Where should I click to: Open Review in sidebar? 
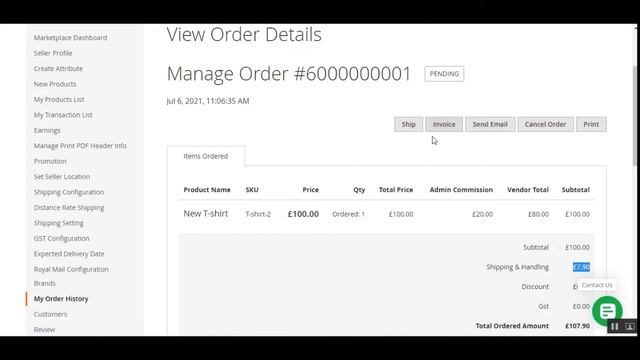(44, 329)
